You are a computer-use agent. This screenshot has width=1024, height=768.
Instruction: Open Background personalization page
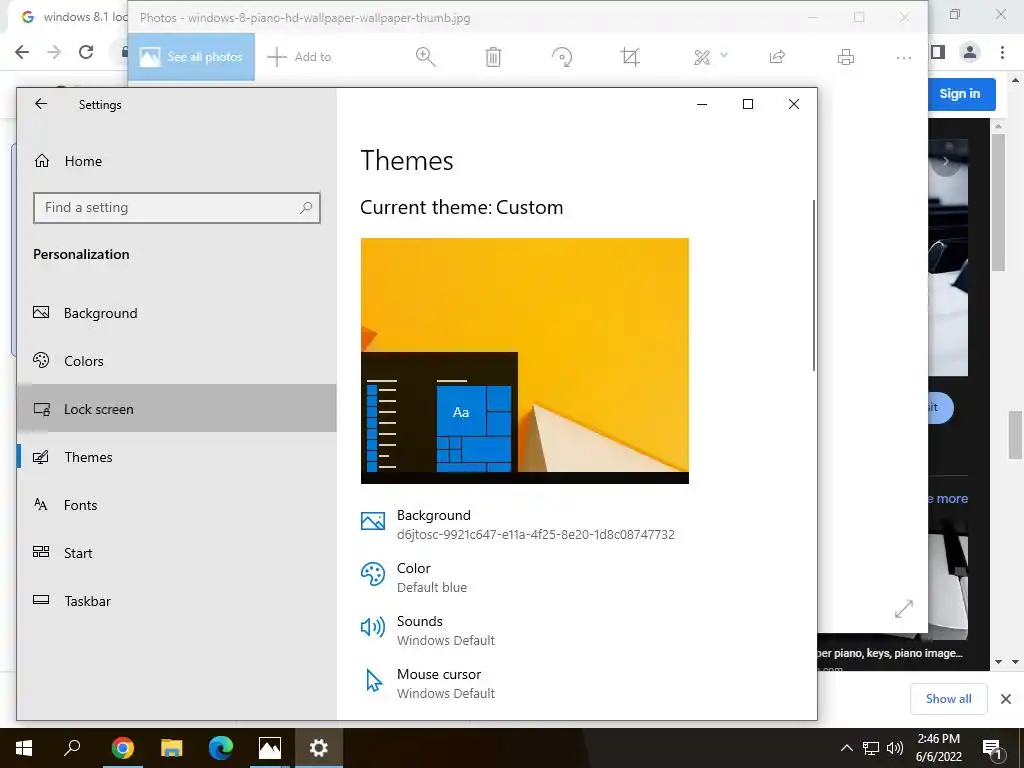176,313
